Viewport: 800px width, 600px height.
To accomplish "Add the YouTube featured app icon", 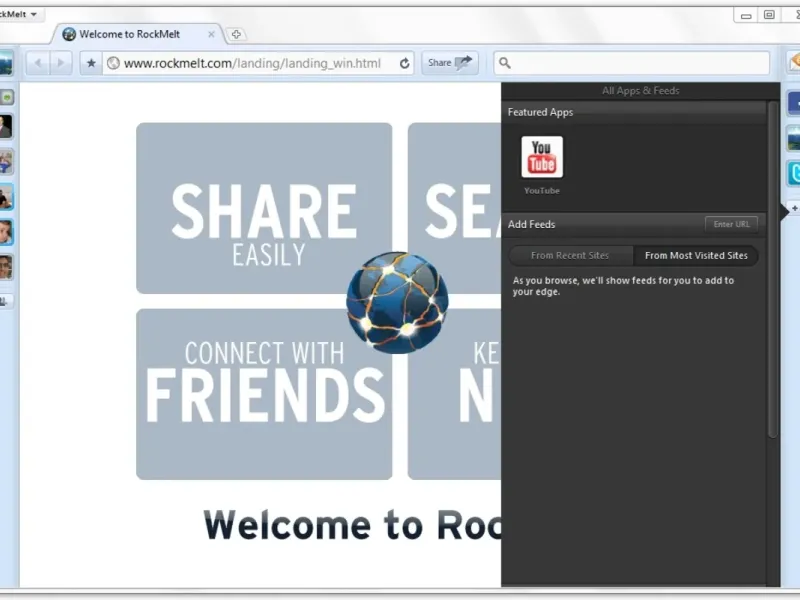I will click(542, 157).
